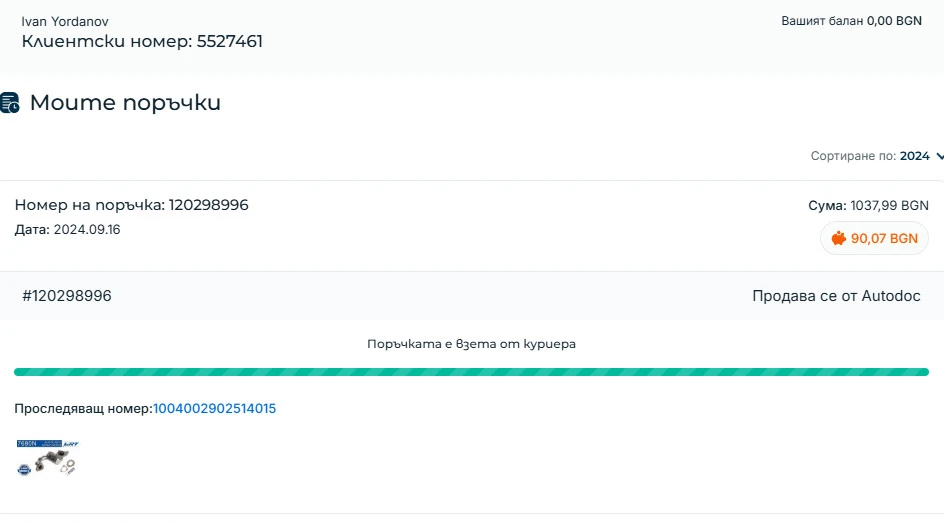Click status text 'Поръчката е взета от куриера'
944x524 pixels.
pos(471,344)
